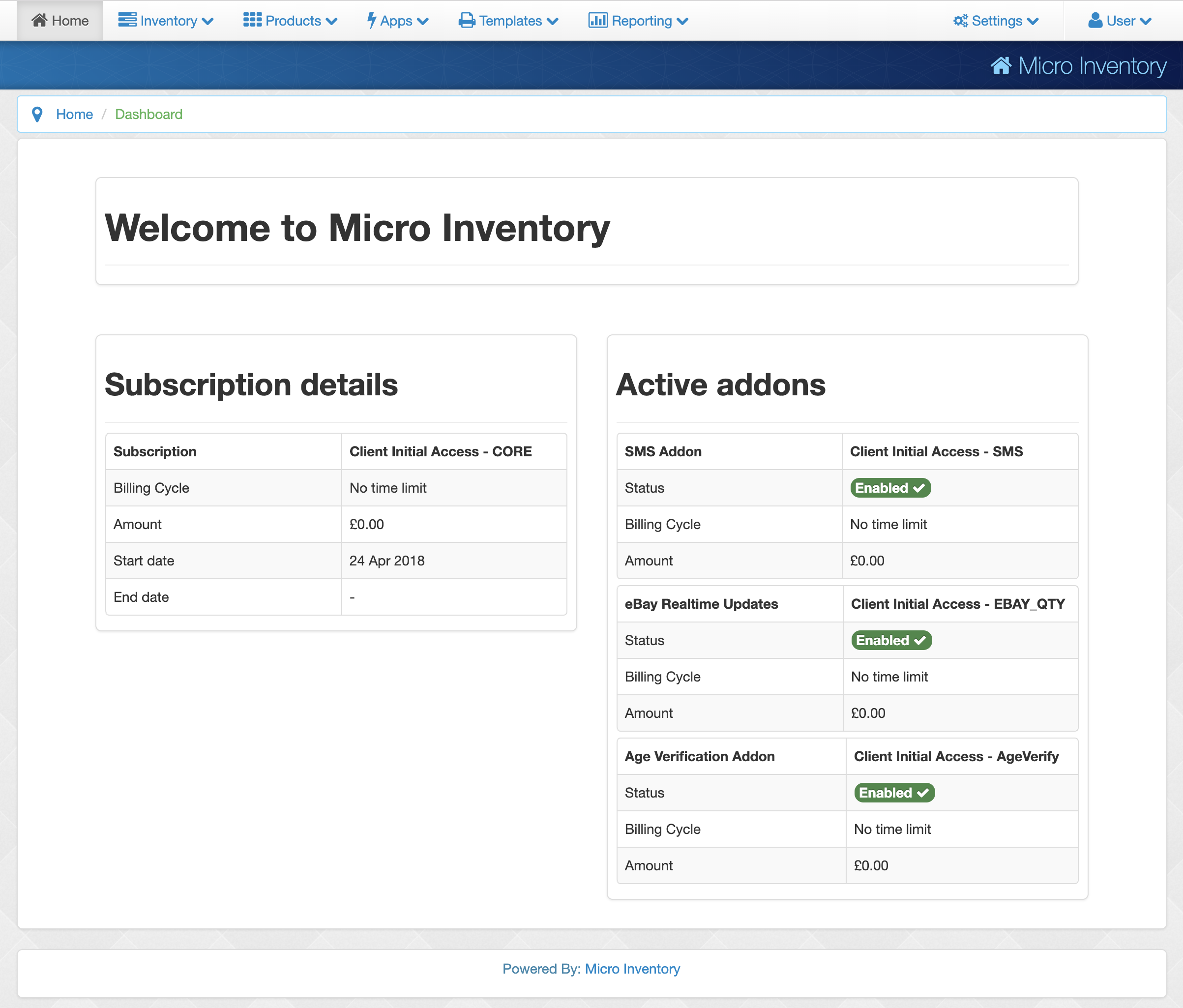The width and height of the screenshot is (1183, 1008).
Task: Click the SMS Addon Enabled checkmark
Action: coord(918,488)
